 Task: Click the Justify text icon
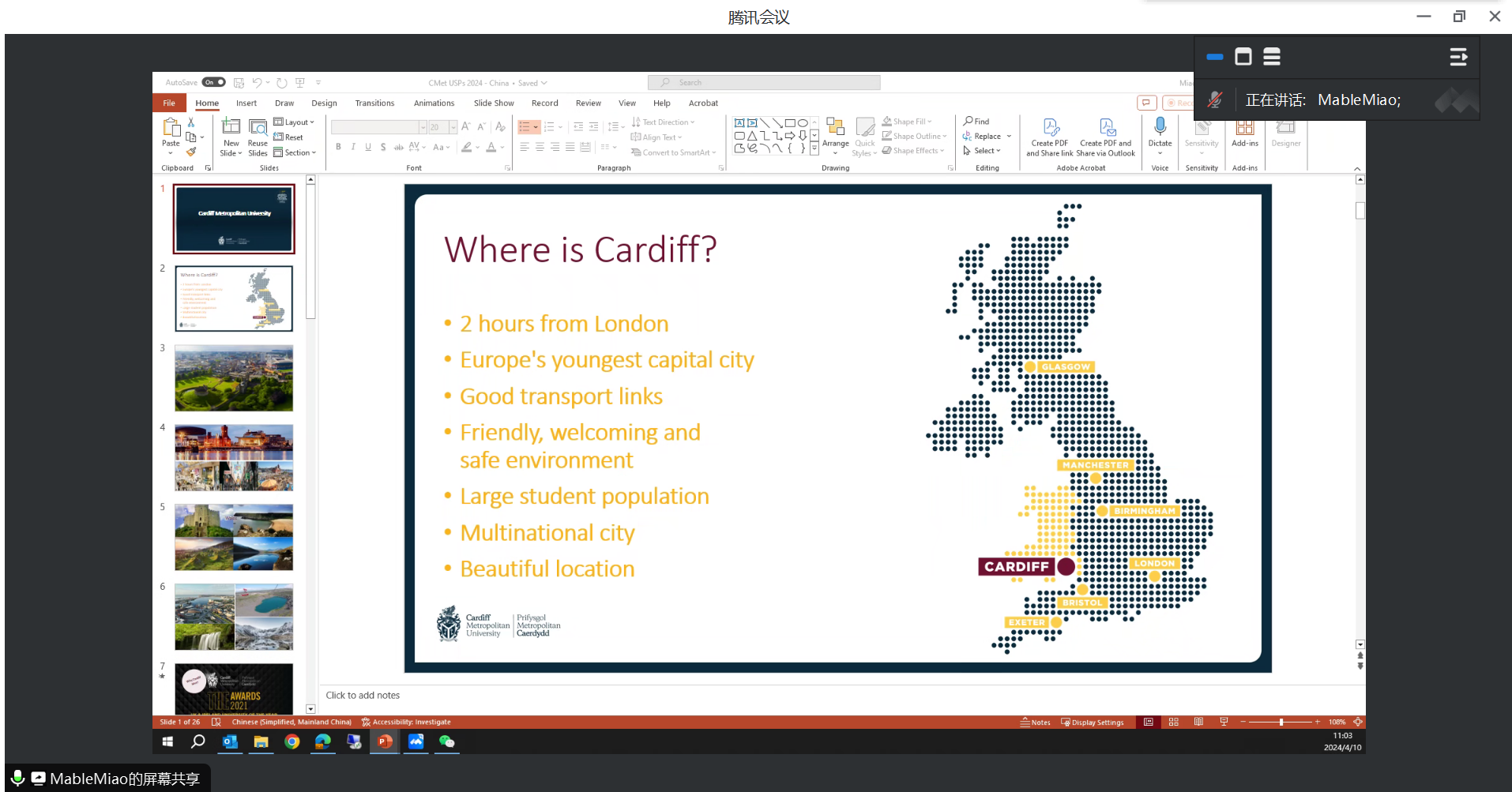[570, 147]
